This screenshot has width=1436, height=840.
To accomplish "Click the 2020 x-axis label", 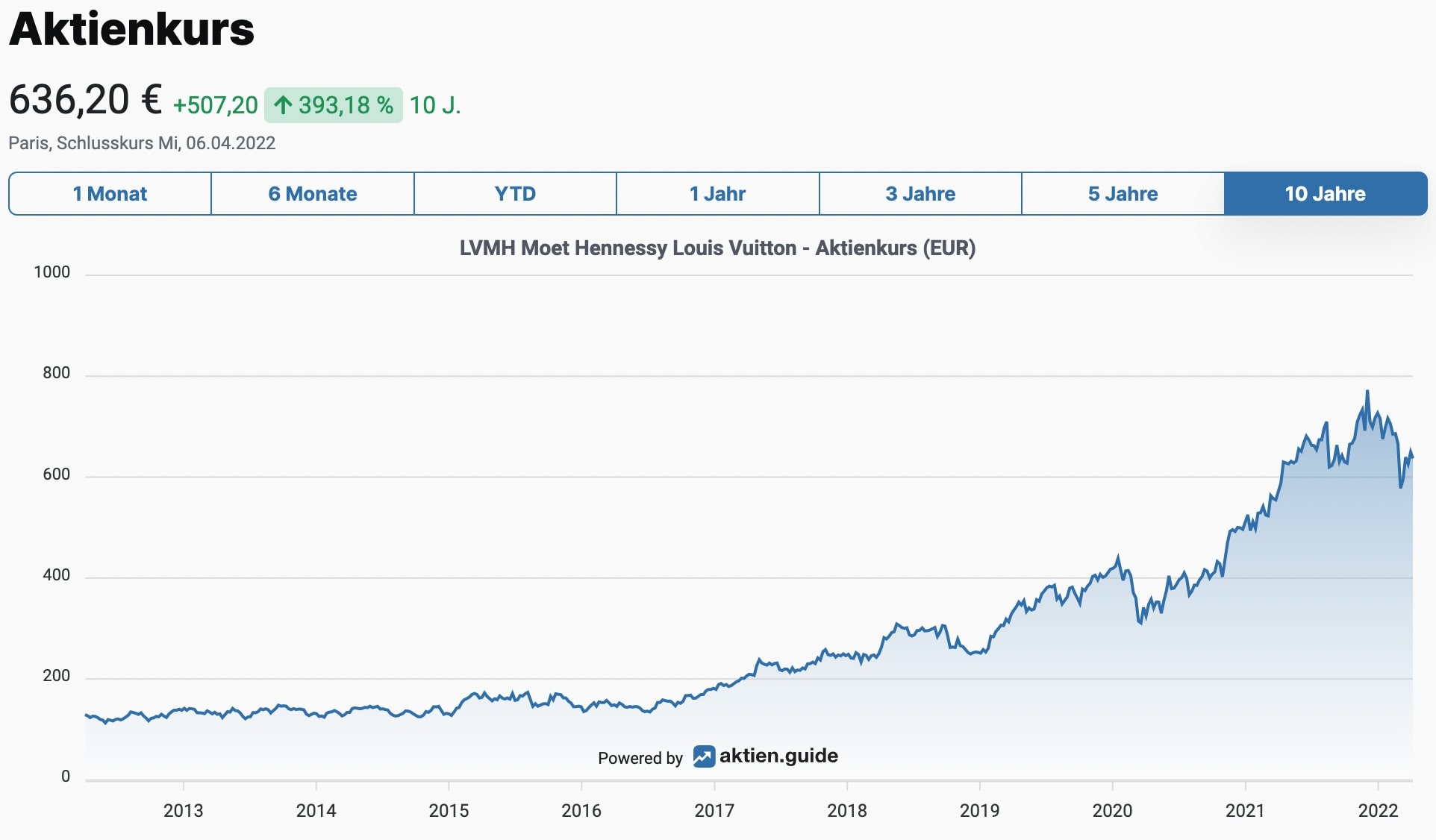I will (1112, 811).
